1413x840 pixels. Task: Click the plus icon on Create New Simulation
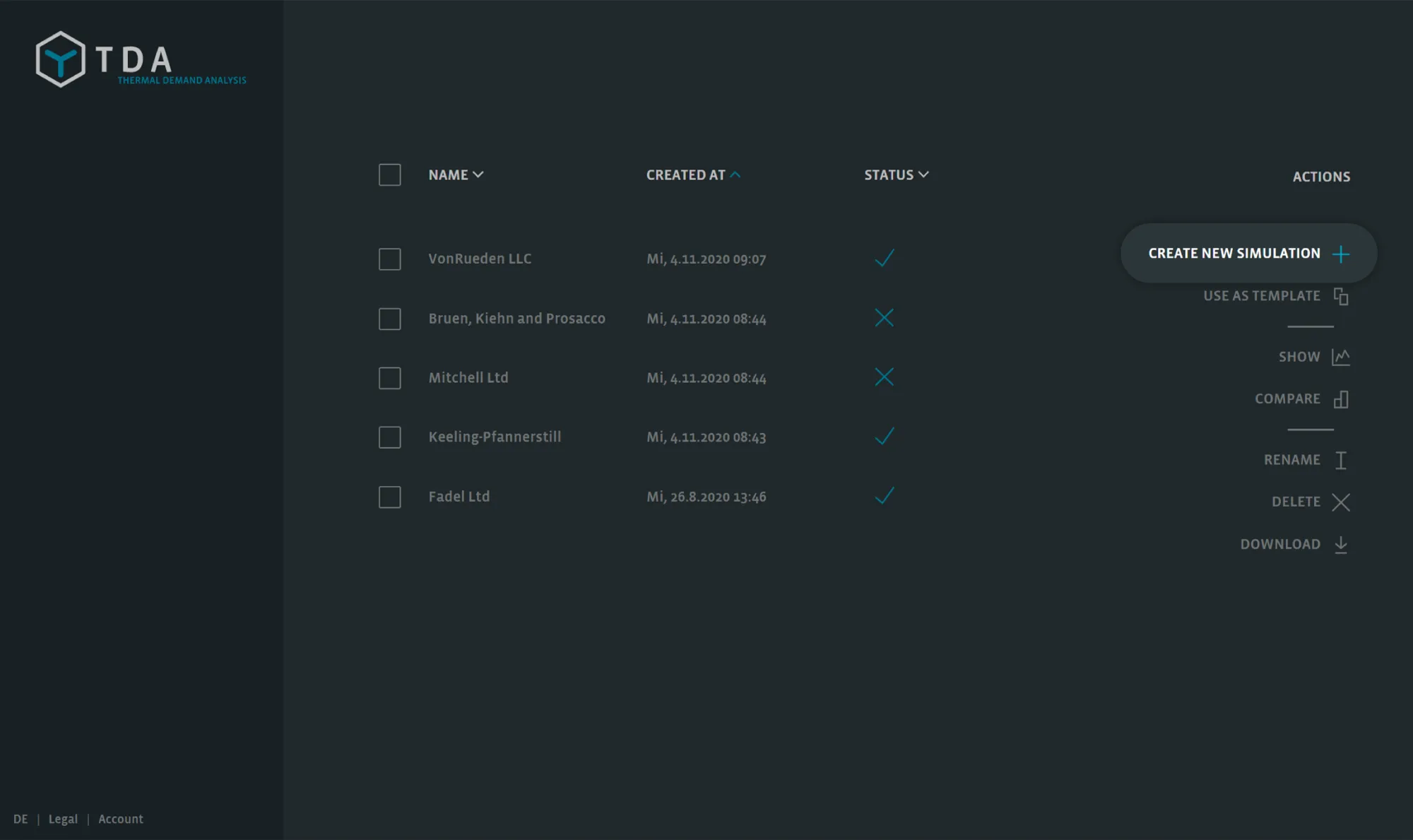point(1340,254)
